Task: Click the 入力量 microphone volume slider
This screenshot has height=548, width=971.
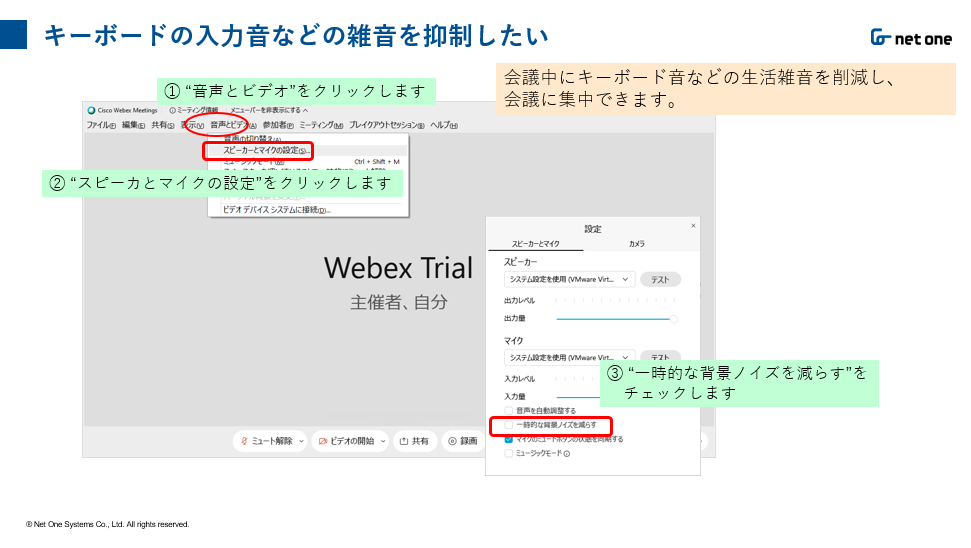Action: tap(578, 396)
